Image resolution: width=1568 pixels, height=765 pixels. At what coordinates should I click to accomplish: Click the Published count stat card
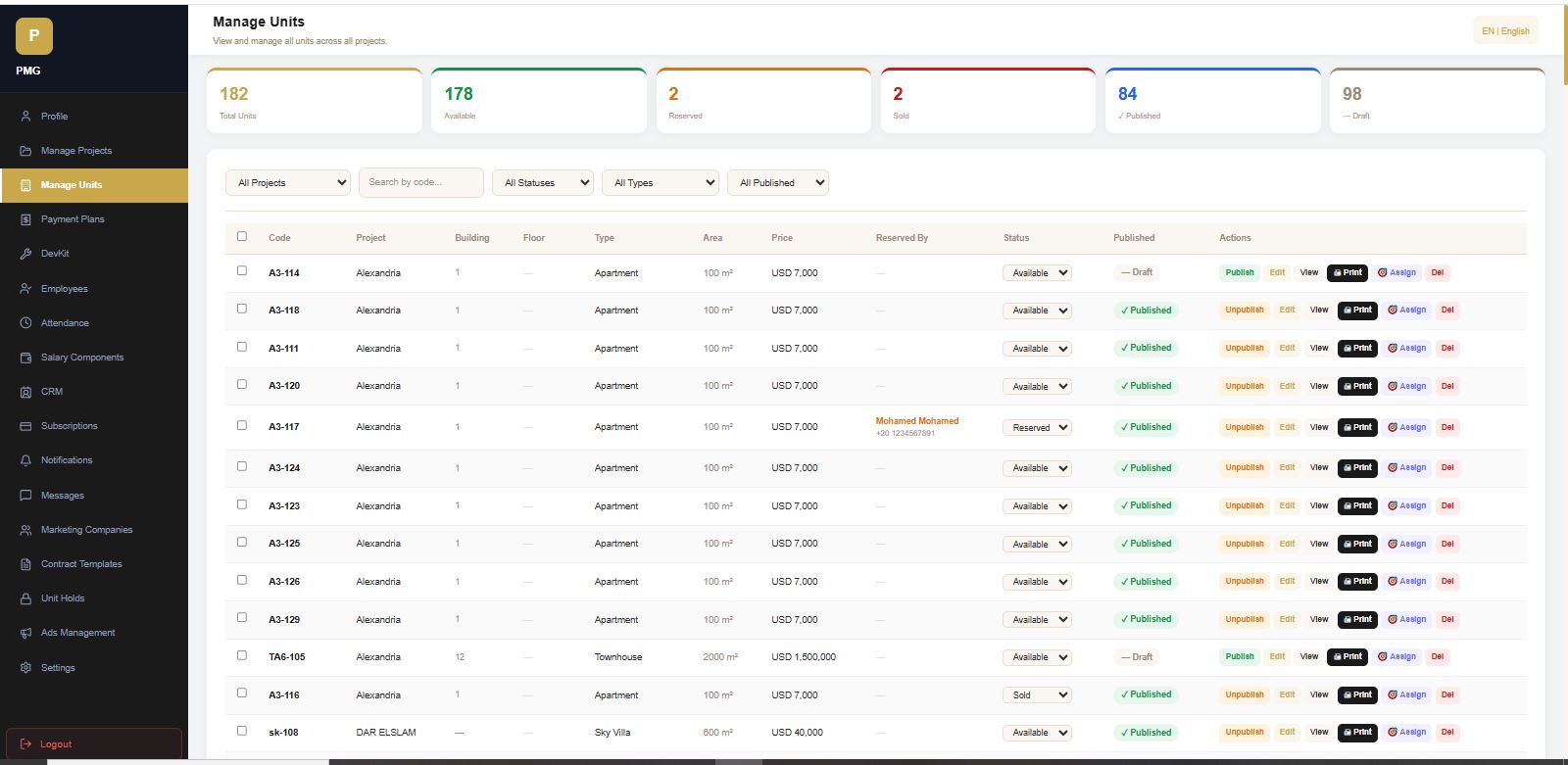(x=1212, y=101)
